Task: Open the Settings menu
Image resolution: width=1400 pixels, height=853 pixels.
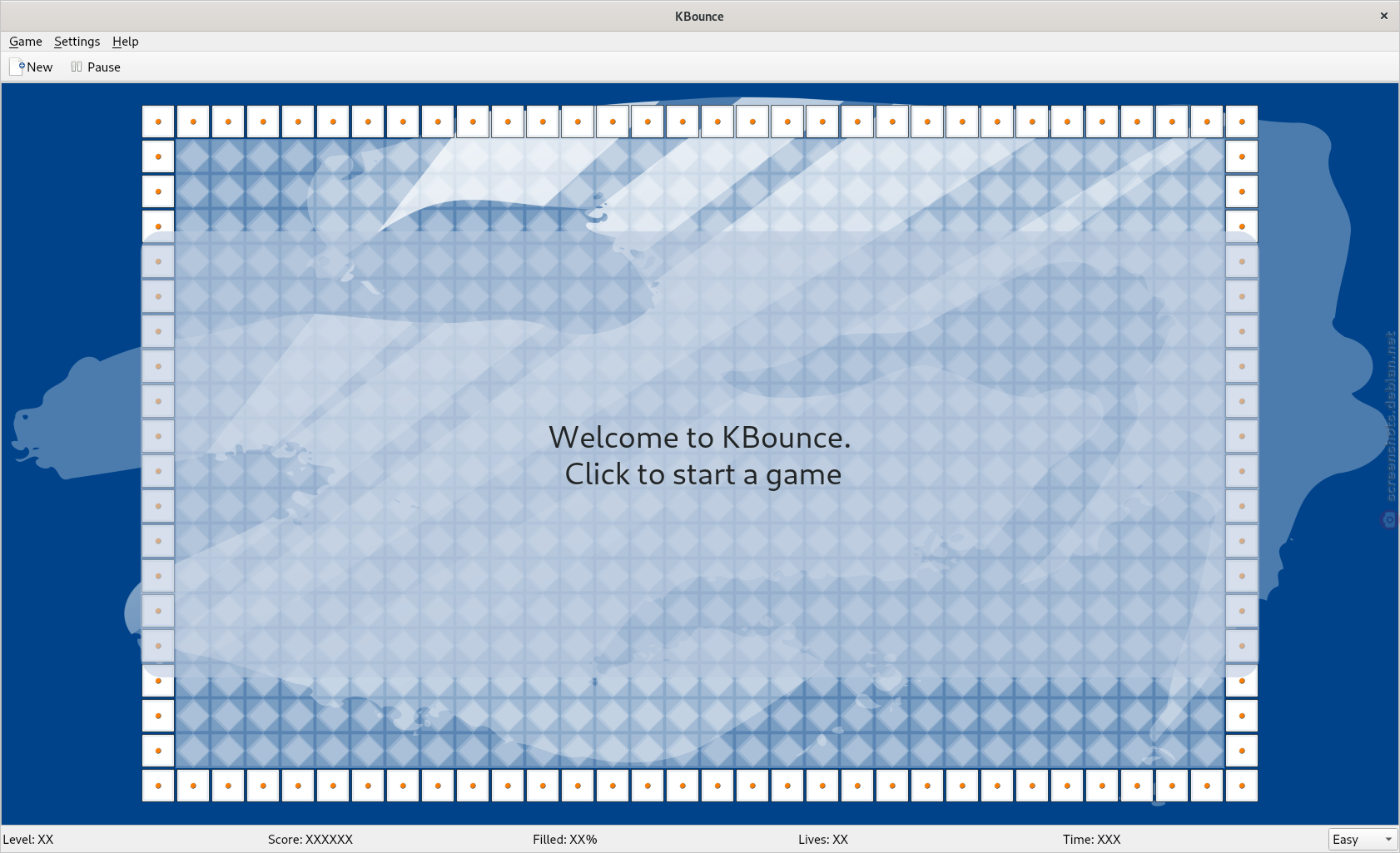Action: coord(77,42)
